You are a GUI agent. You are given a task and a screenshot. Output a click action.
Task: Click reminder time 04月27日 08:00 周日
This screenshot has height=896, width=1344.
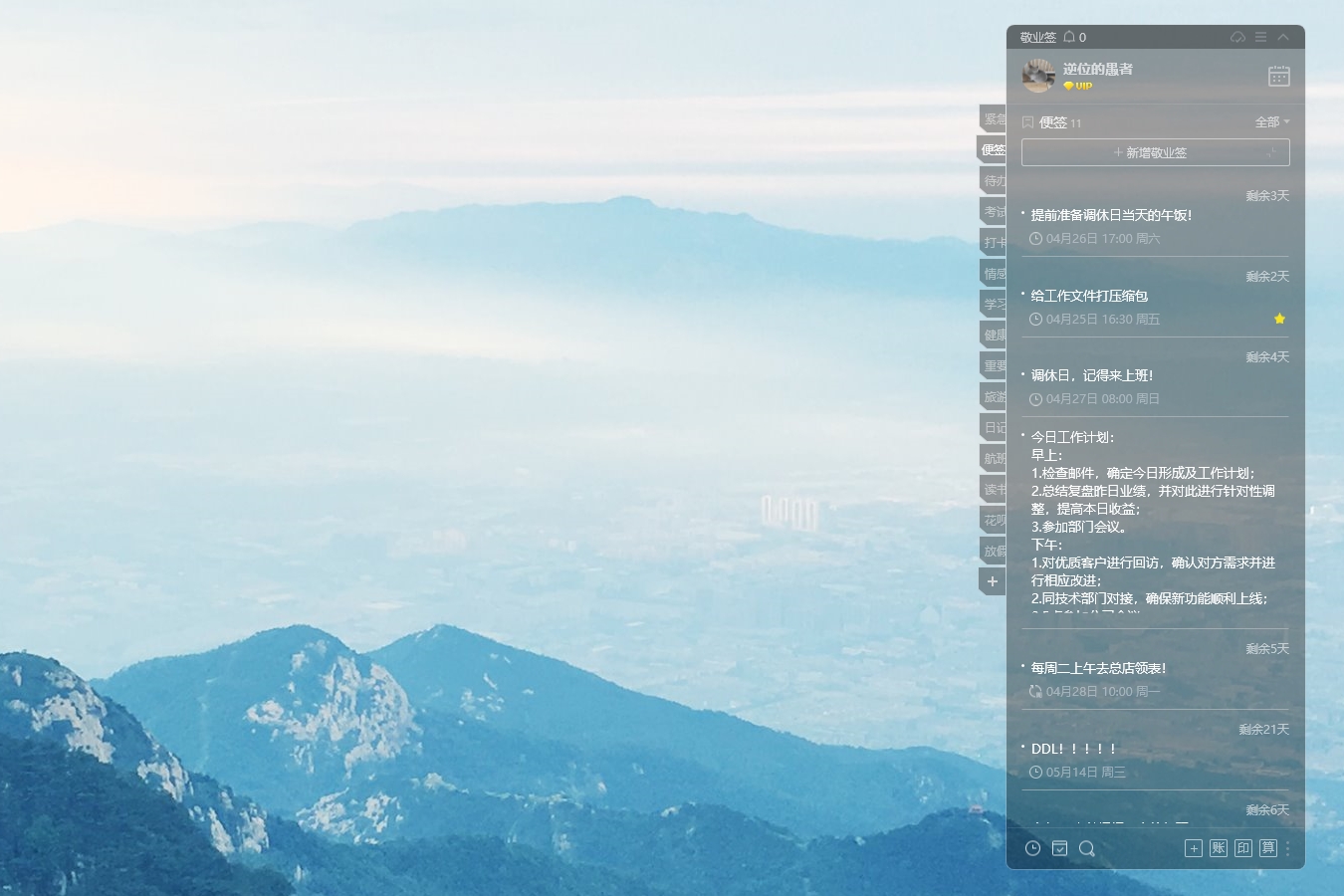click(x=1103, y=399)
